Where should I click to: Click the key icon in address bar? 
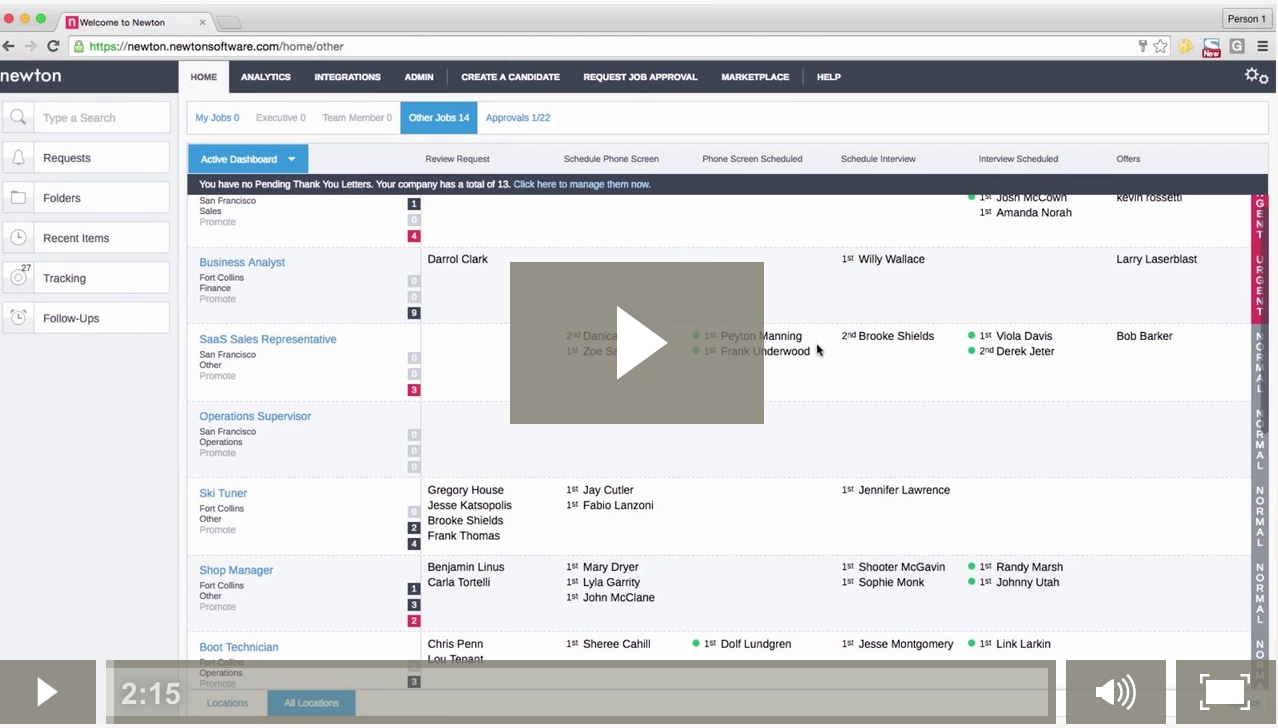[1143, 46]
